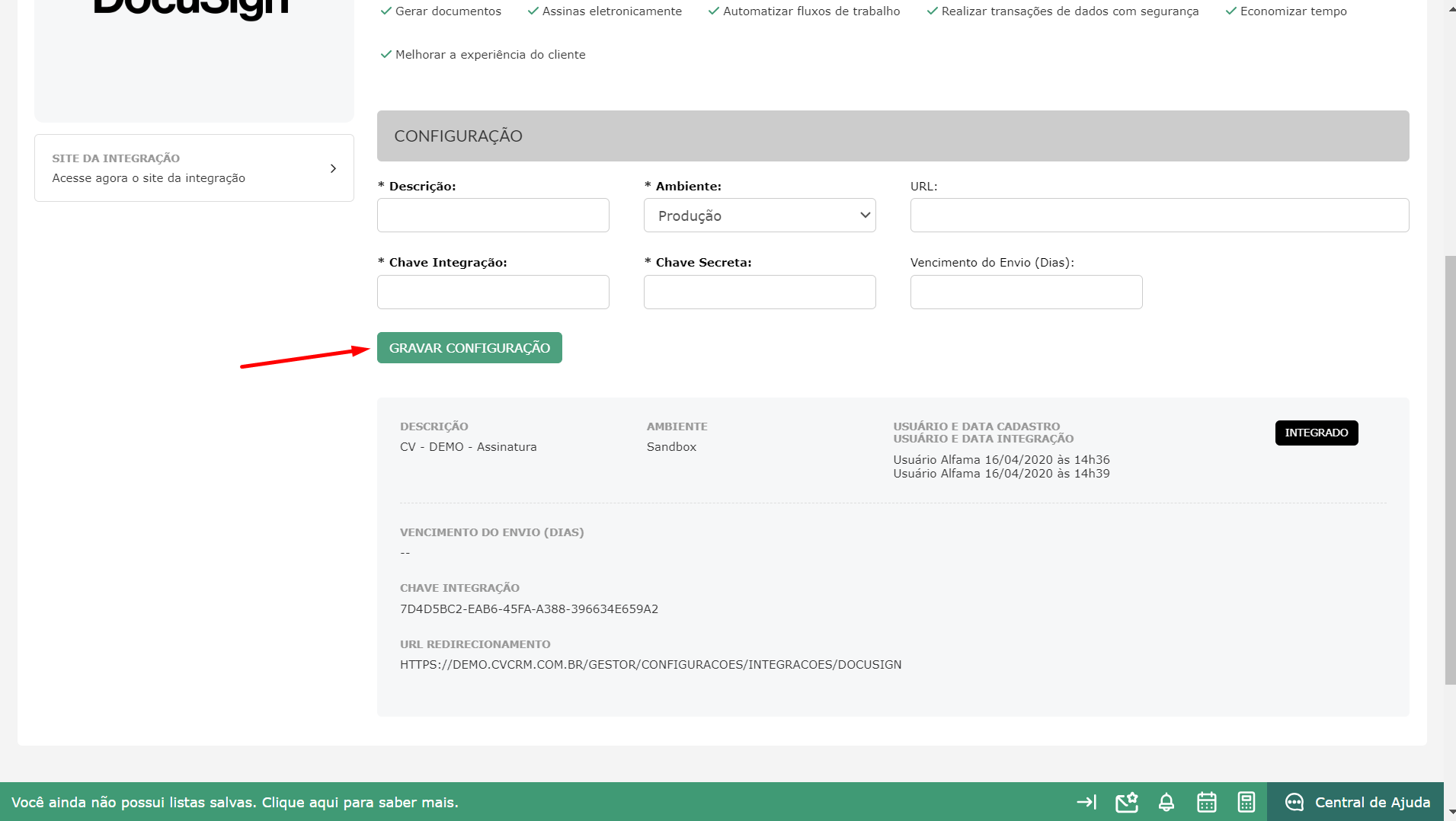This screenshot has width=1456, height=821.
Task: Click saved-lists notice 'Clique aqui para saber mais'
Action: click(x=360, y=802)
